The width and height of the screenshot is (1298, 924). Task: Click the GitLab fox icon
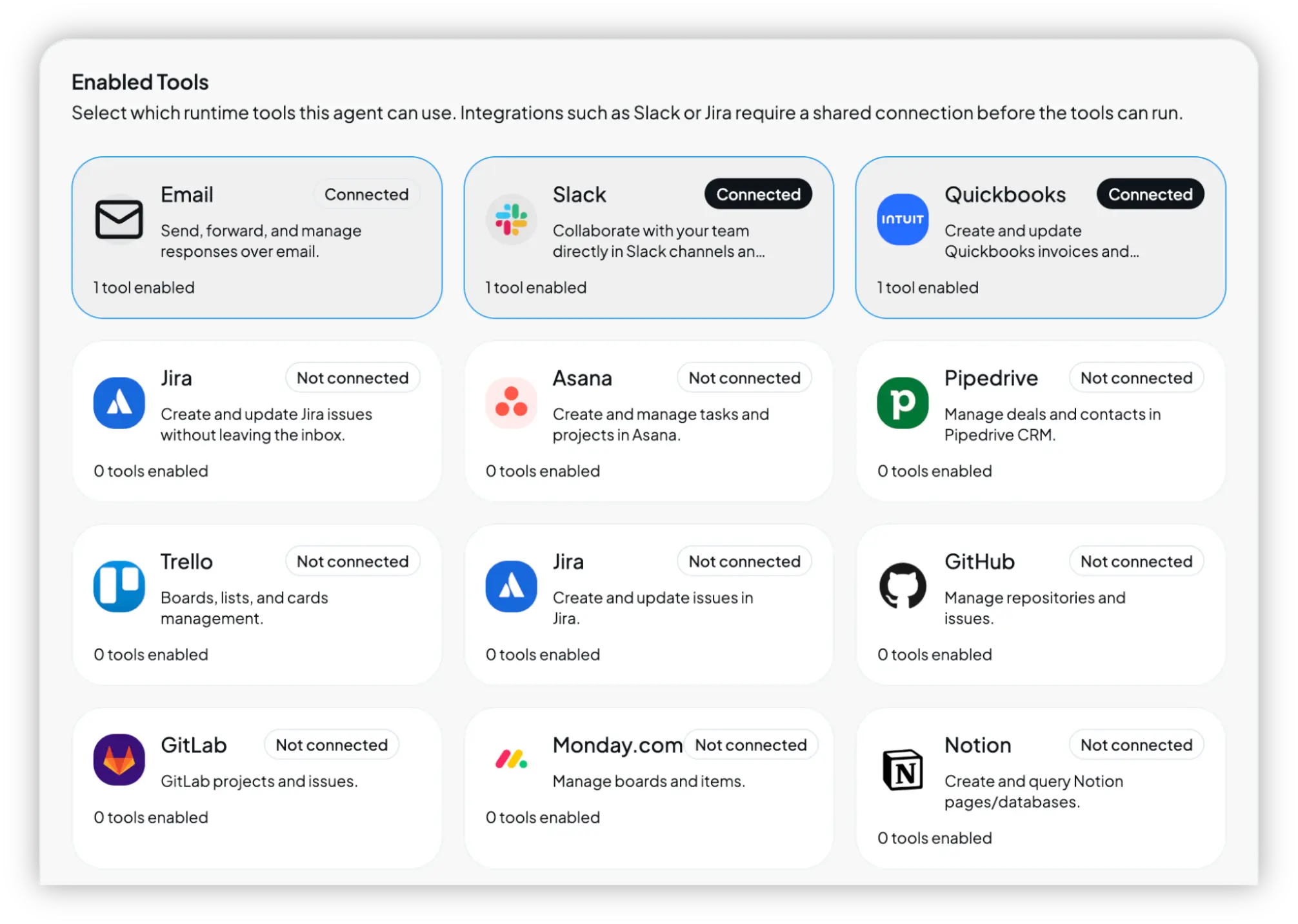119,759
